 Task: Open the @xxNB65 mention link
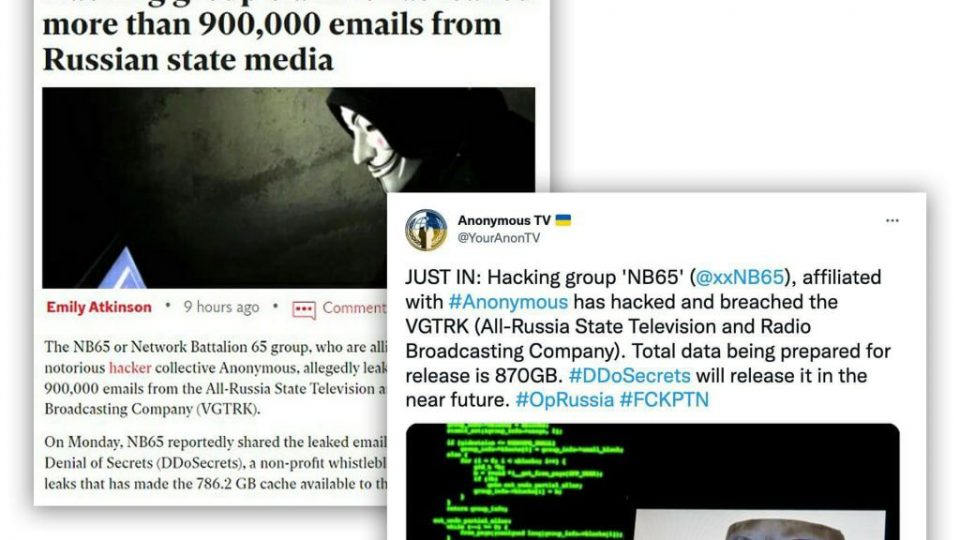(740, 277)
